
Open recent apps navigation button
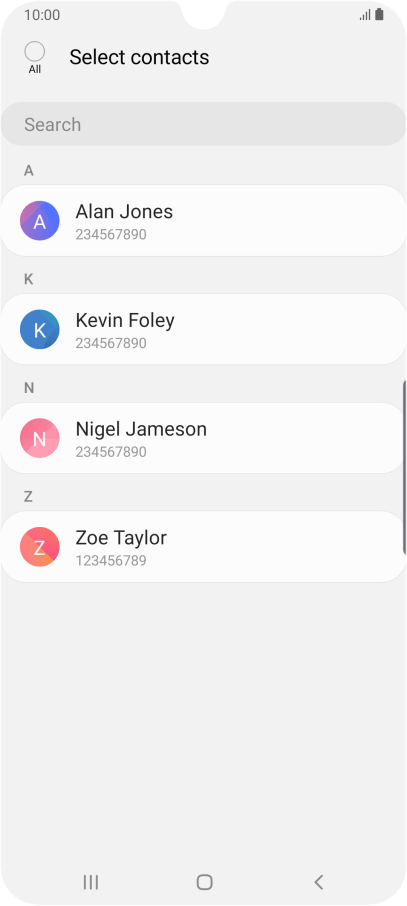tap(91, 882)
